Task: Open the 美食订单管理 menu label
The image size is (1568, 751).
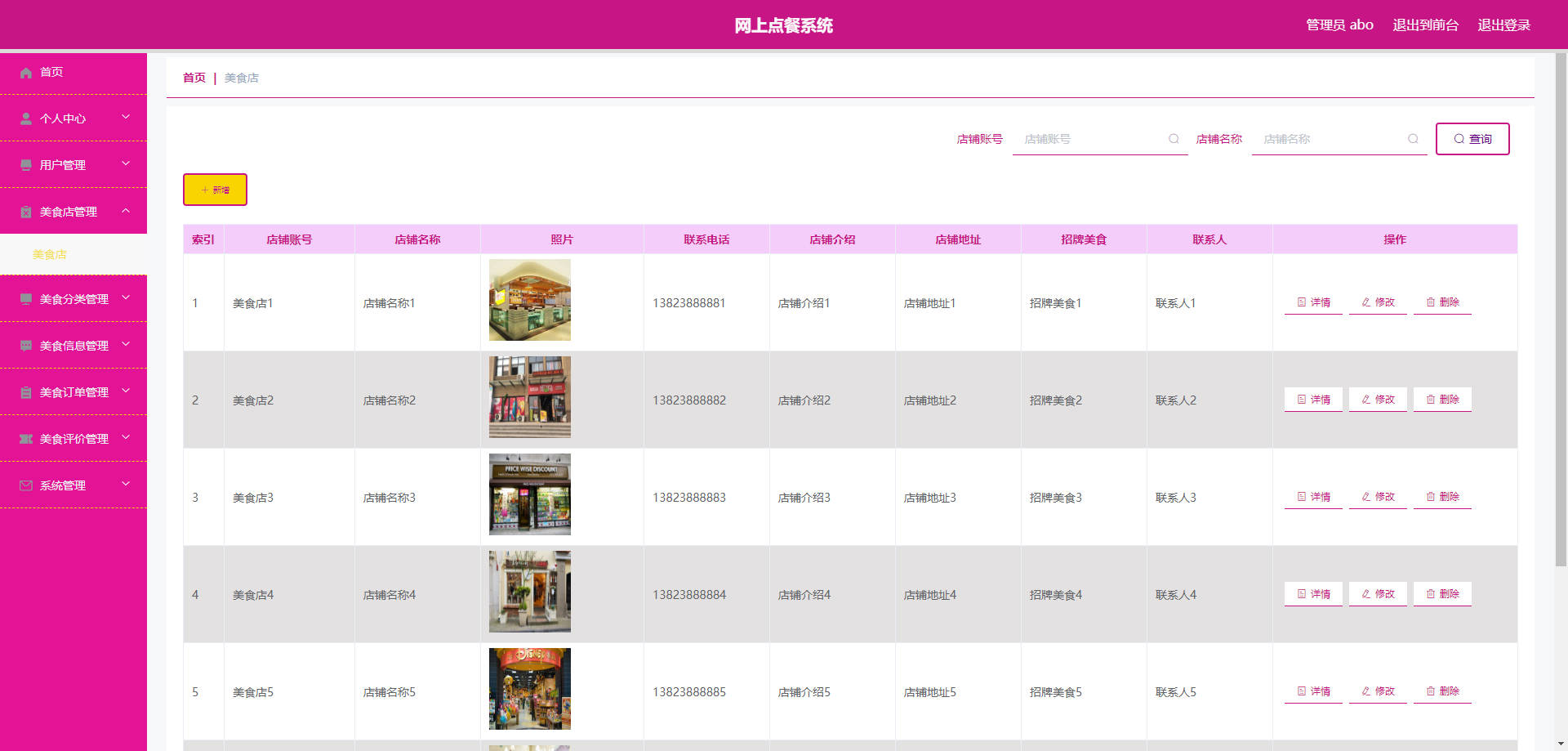Action: point(74,392)
